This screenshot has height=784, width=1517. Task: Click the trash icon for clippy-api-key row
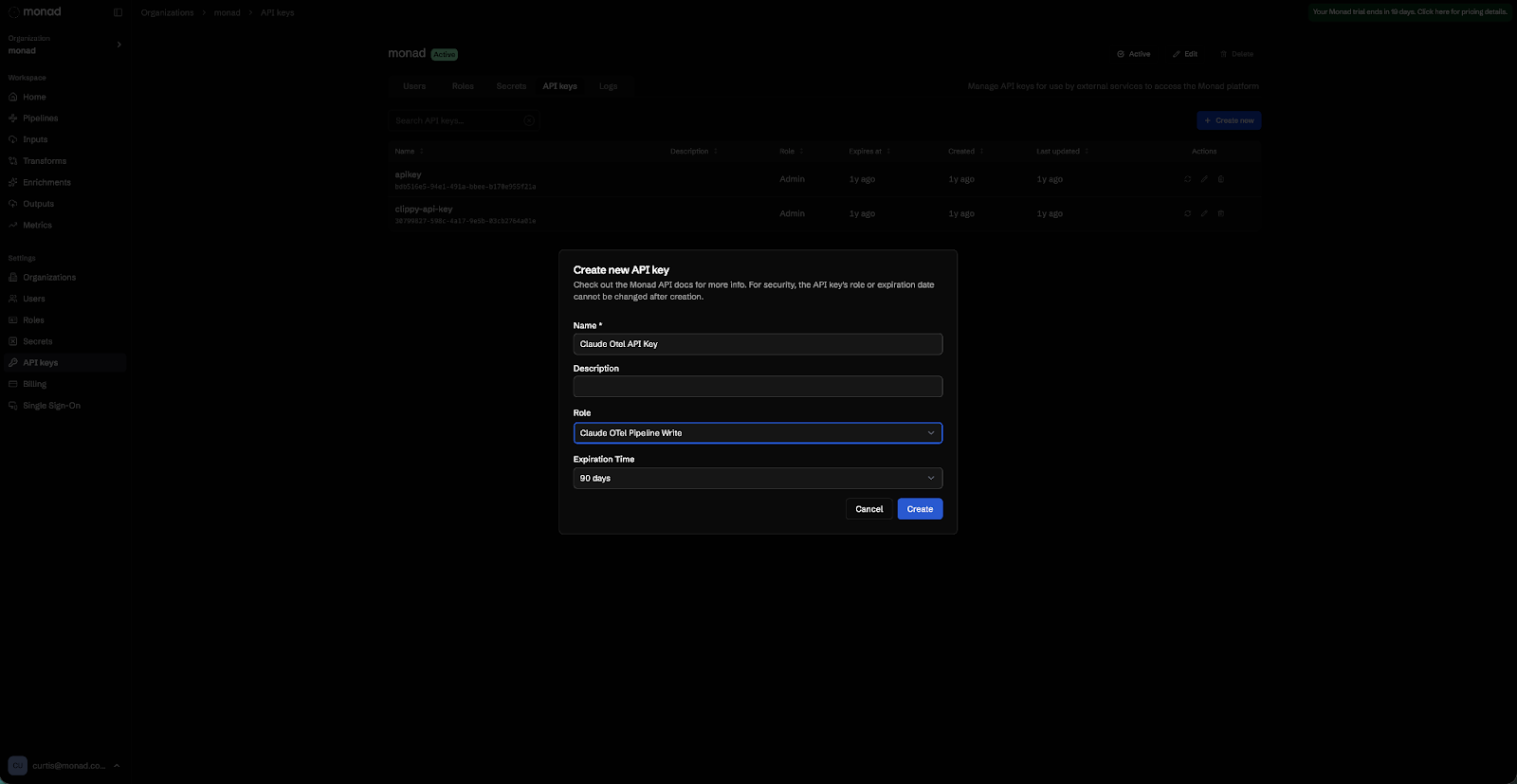tap(1221, 213)
